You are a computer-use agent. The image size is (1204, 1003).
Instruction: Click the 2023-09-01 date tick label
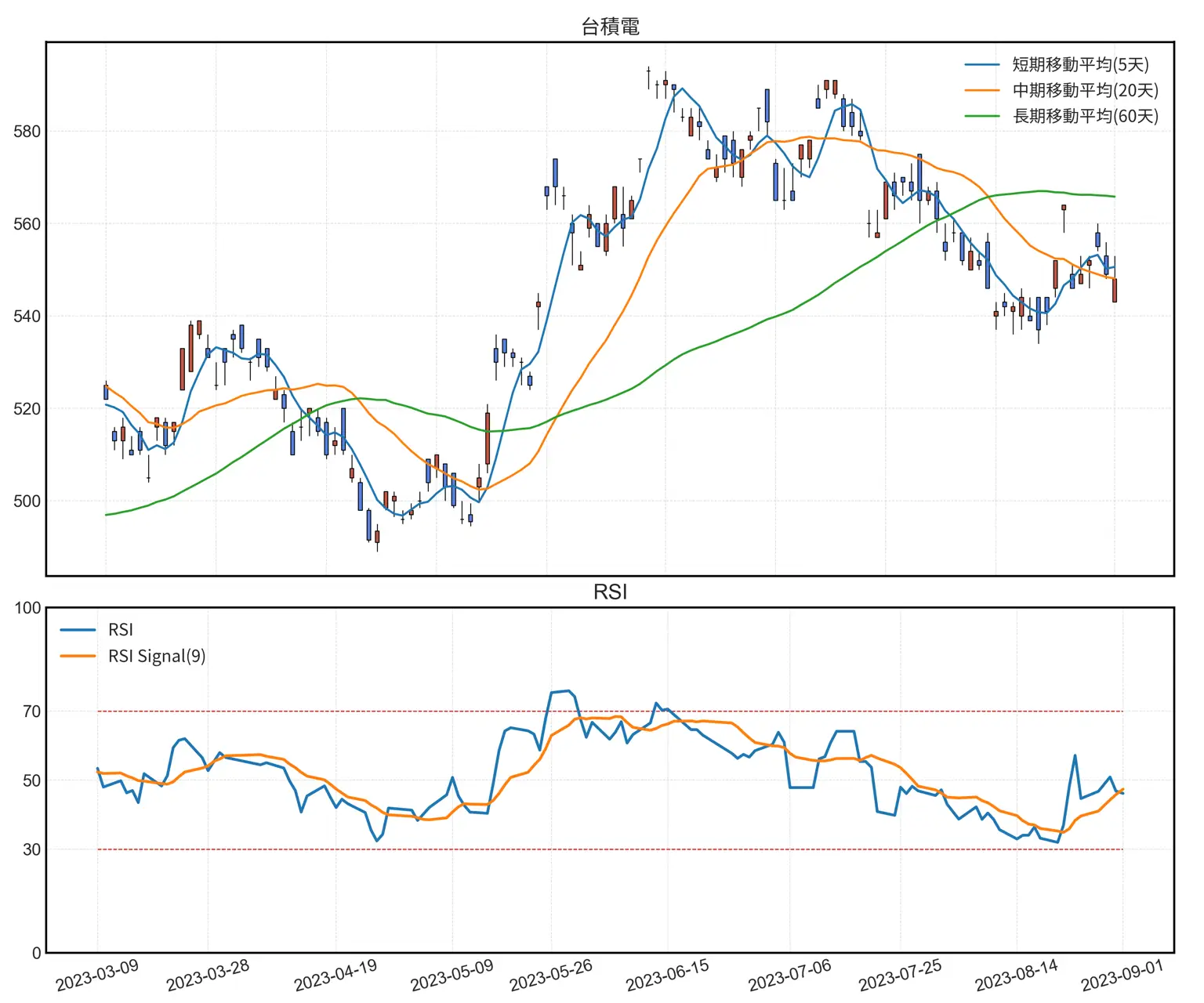(1122, 975)
